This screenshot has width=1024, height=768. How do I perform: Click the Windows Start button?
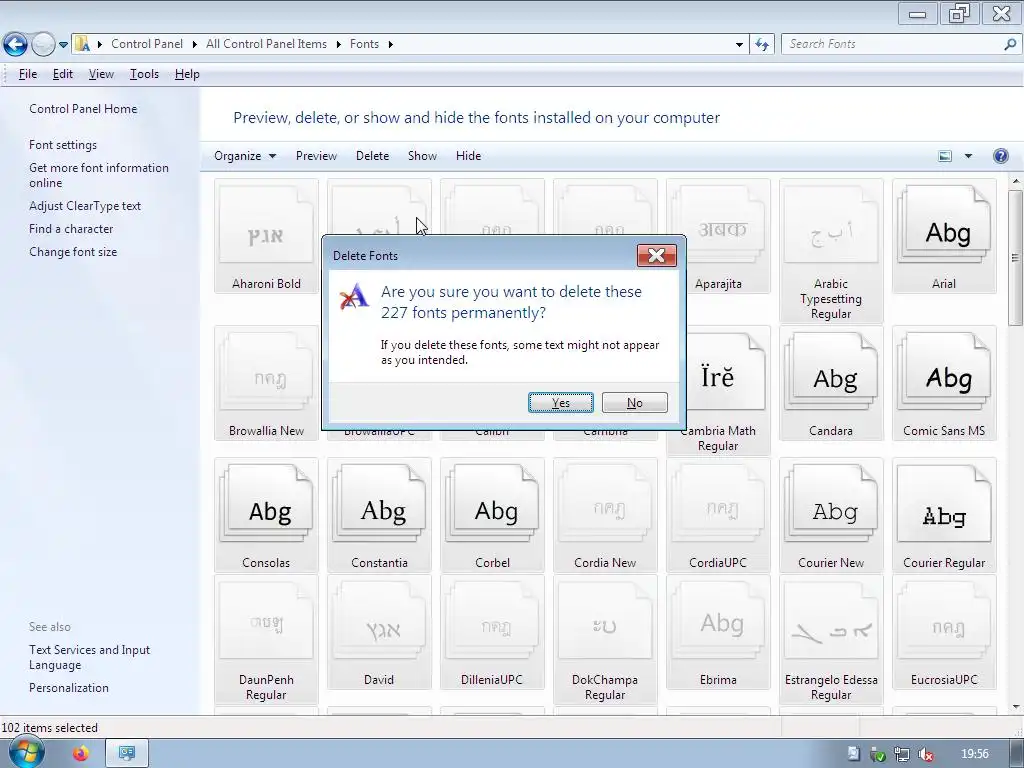point(25,753)
